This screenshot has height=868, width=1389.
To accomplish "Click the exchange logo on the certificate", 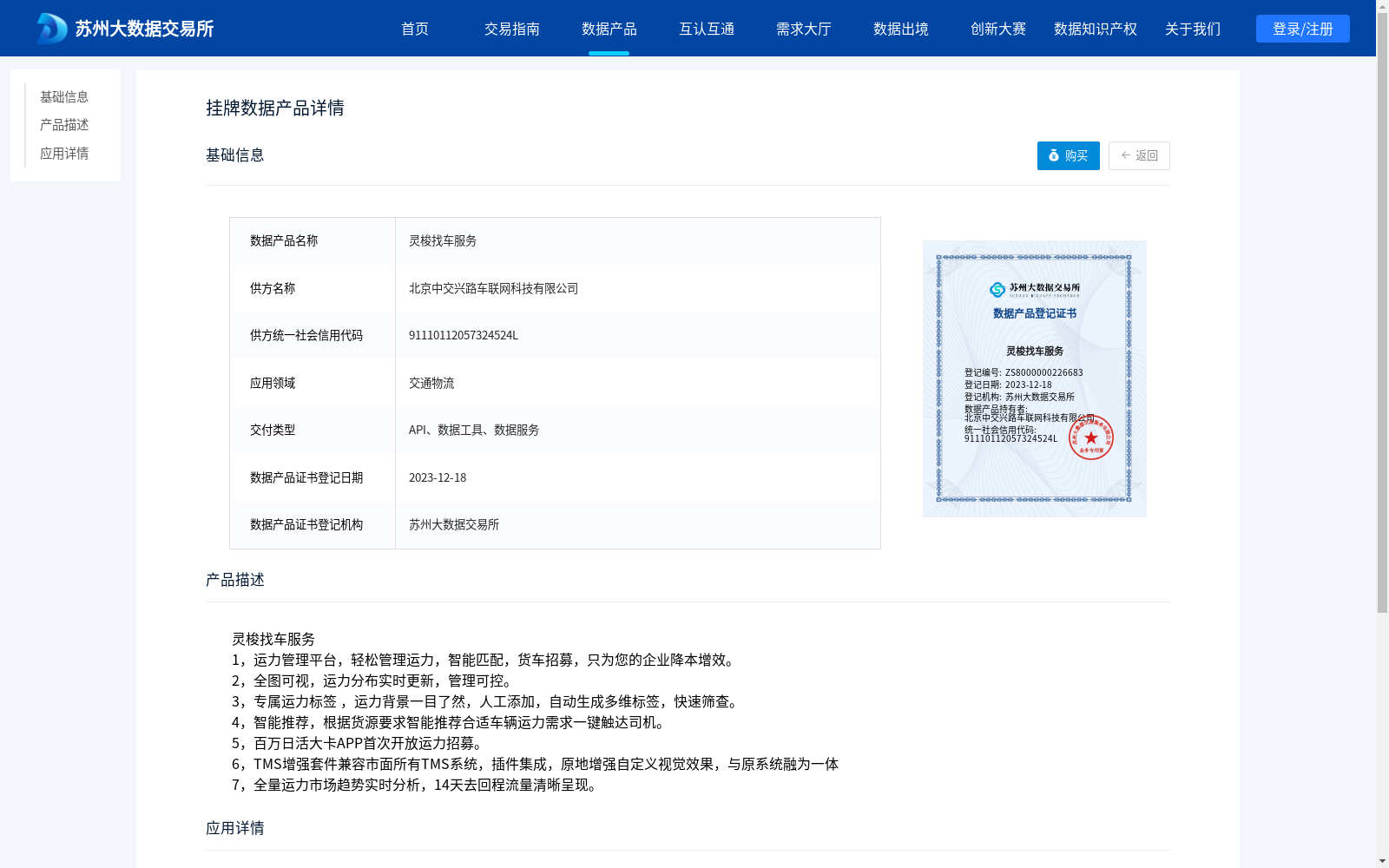I will click(1035, 289).
